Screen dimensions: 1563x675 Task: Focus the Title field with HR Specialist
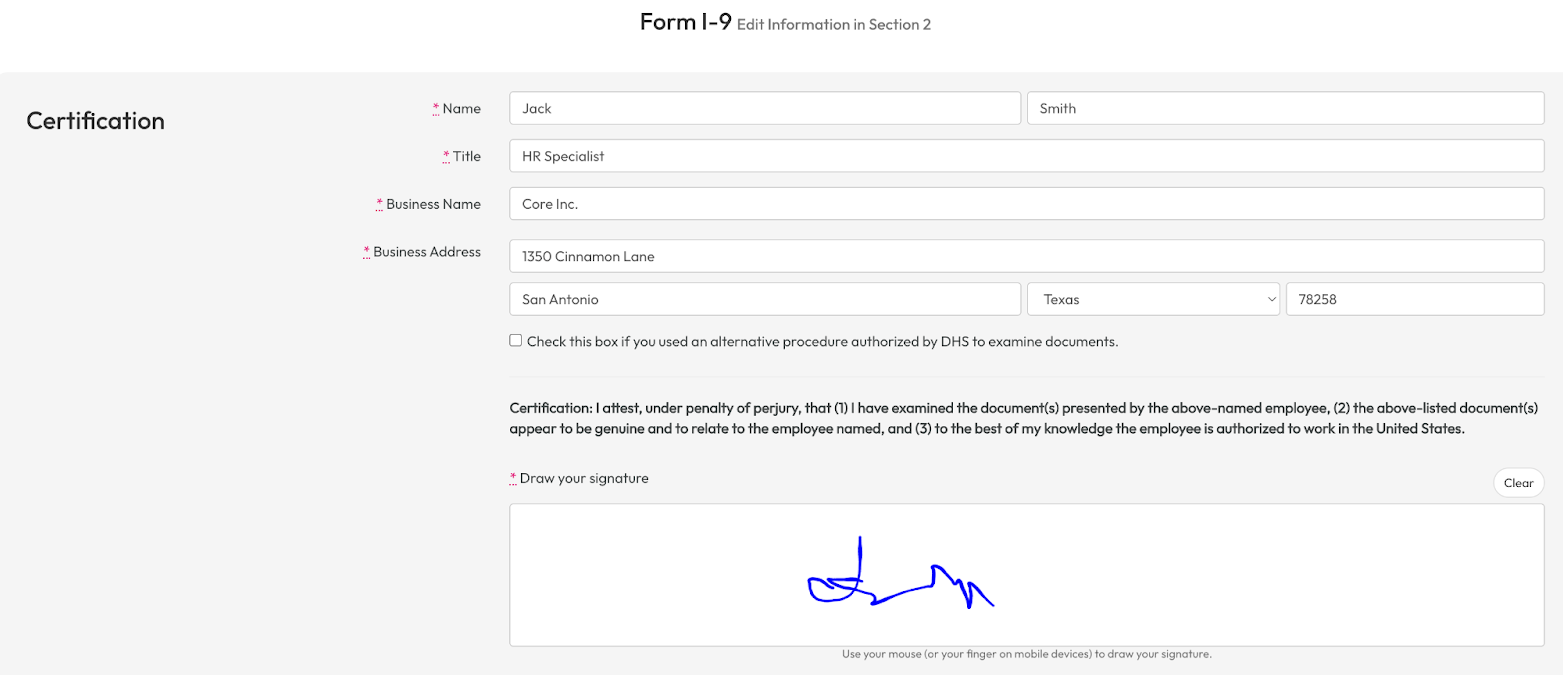pos(1026,156)
